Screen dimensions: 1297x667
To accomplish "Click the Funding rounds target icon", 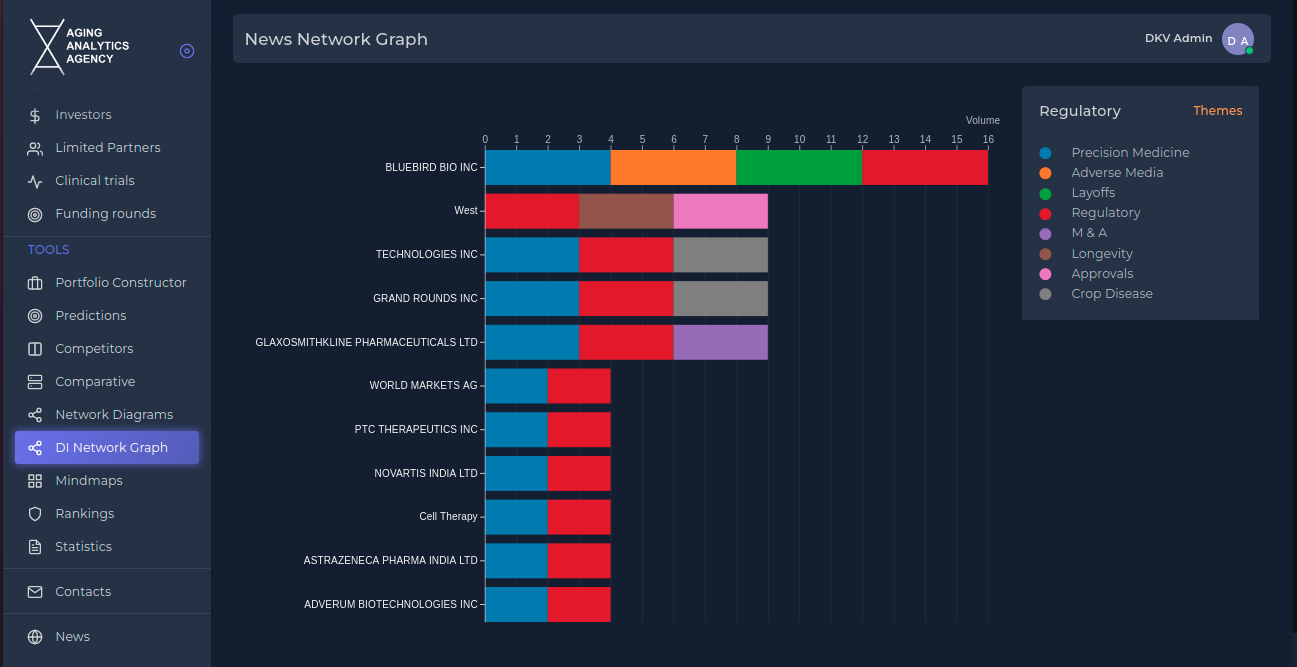I will 35,214.
